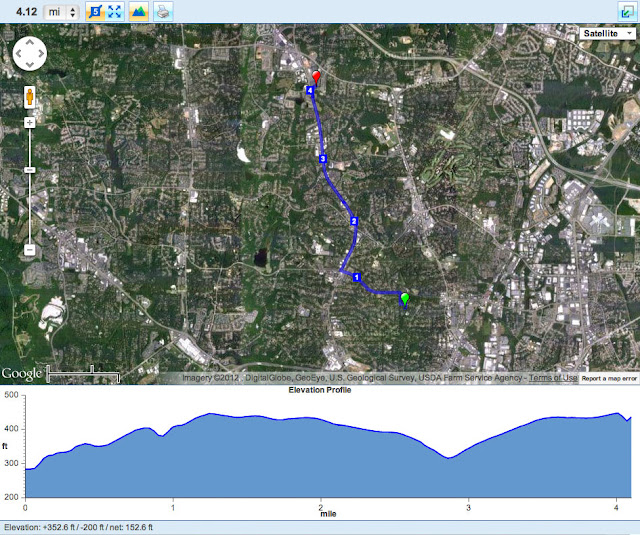Image resolution: width=640 pixels, height=535 pixels.
Task: Click mile marker 2 on the route
Action: pyautogui.click(x=354, y=221)
